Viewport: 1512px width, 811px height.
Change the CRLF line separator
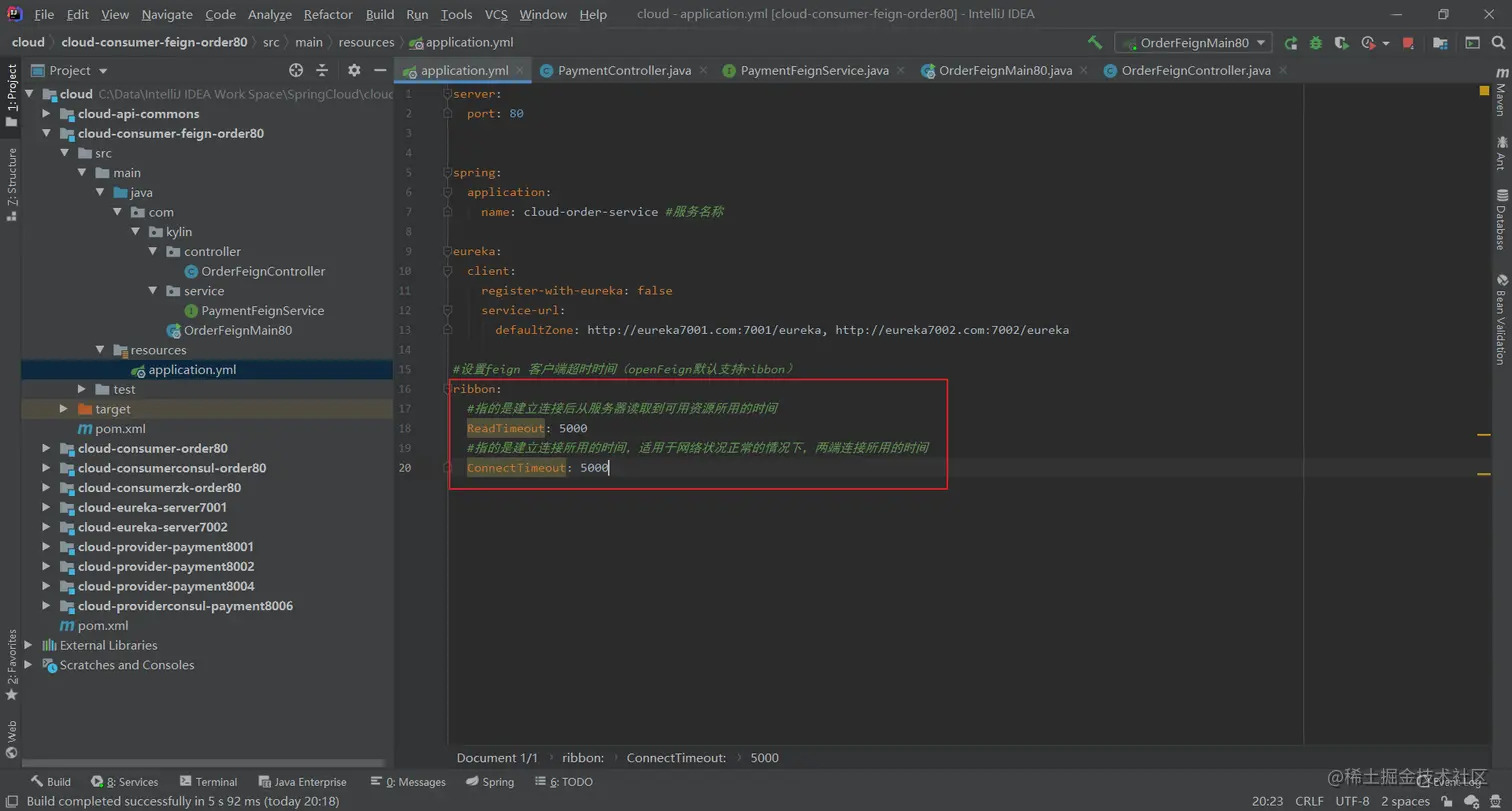click(1309, 801)
